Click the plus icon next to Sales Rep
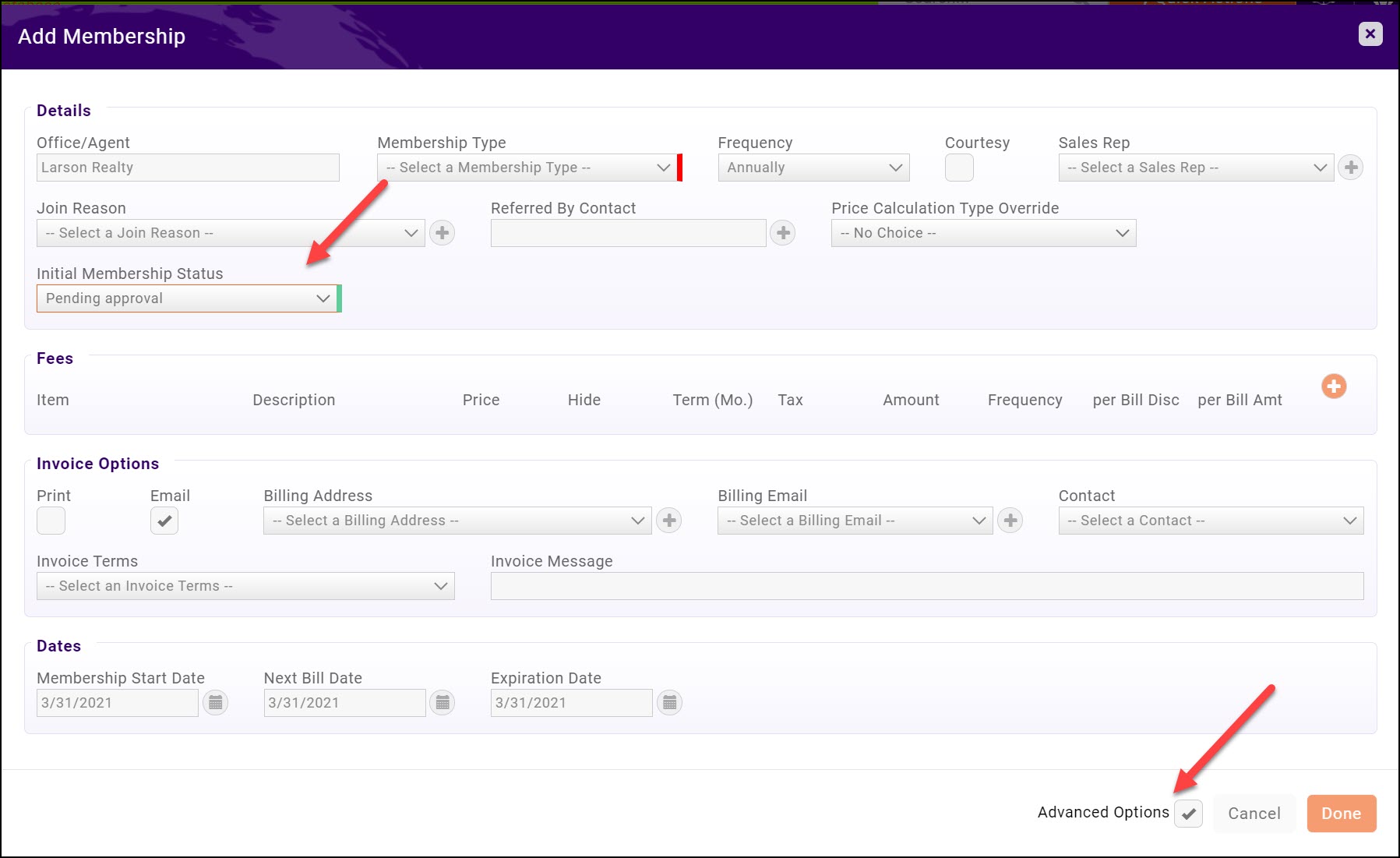 [1350, 168]
